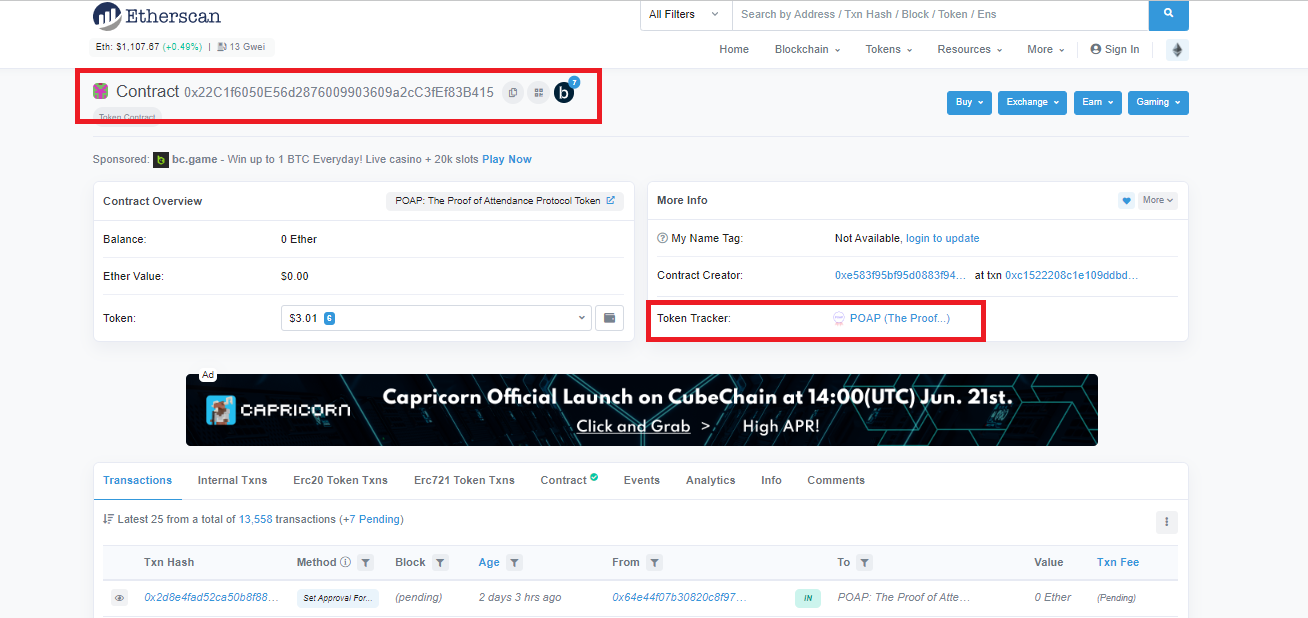Open the From address 0x64e44f07b30820c8f97…
This screenshot has height=618, width=1308.
coord(680,597)
